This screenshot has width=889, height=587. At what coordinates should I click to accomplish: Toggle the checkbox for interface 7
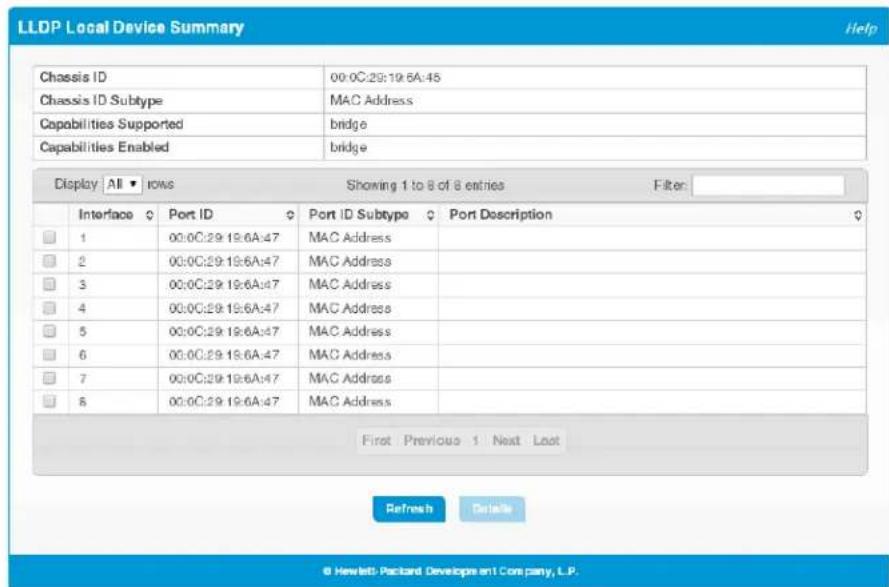pyautogui.click(x=49, y=378)
